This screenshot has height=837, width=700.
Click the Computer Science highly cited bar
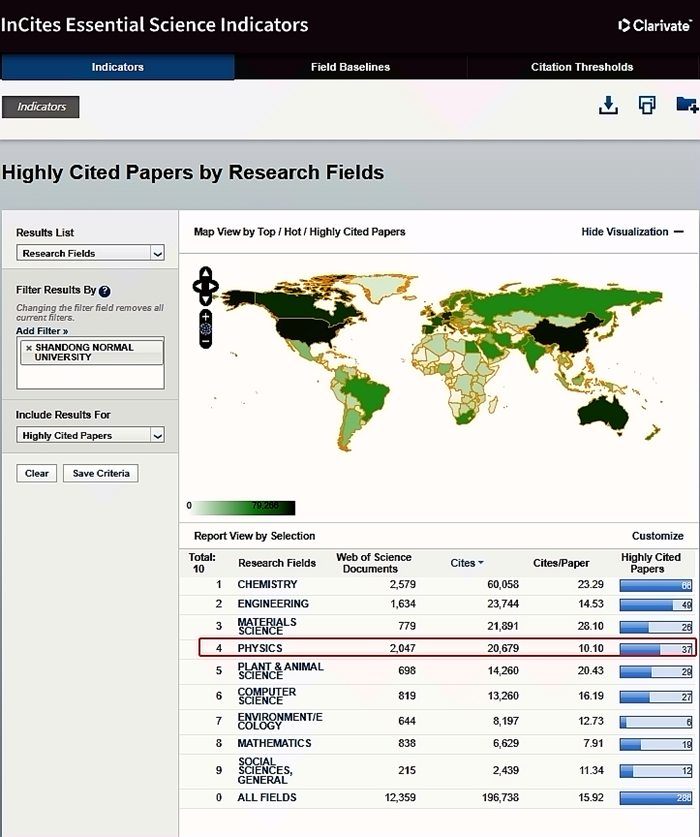[656, 697]
